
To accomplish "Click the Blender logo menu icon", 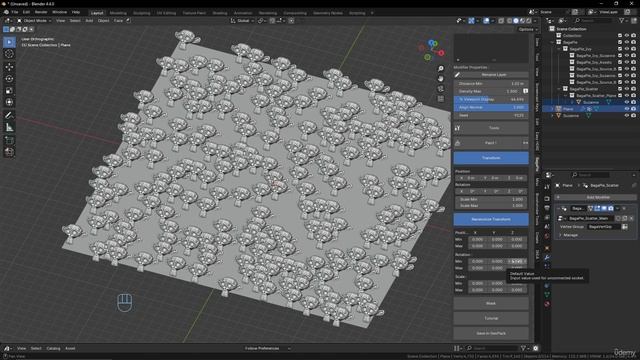I will pos(6,12).
